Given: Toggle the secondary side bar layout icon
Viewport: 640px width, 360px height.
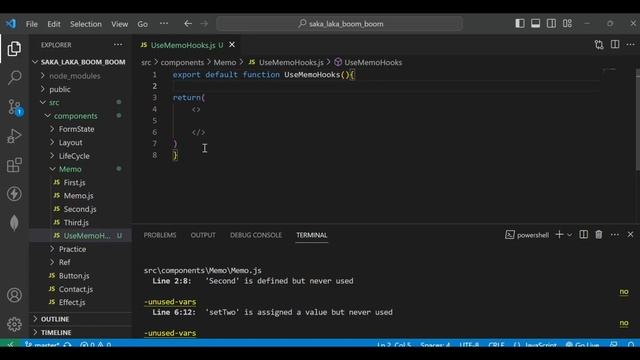Looking at the screenshot, I should click(x=551, y=23).
